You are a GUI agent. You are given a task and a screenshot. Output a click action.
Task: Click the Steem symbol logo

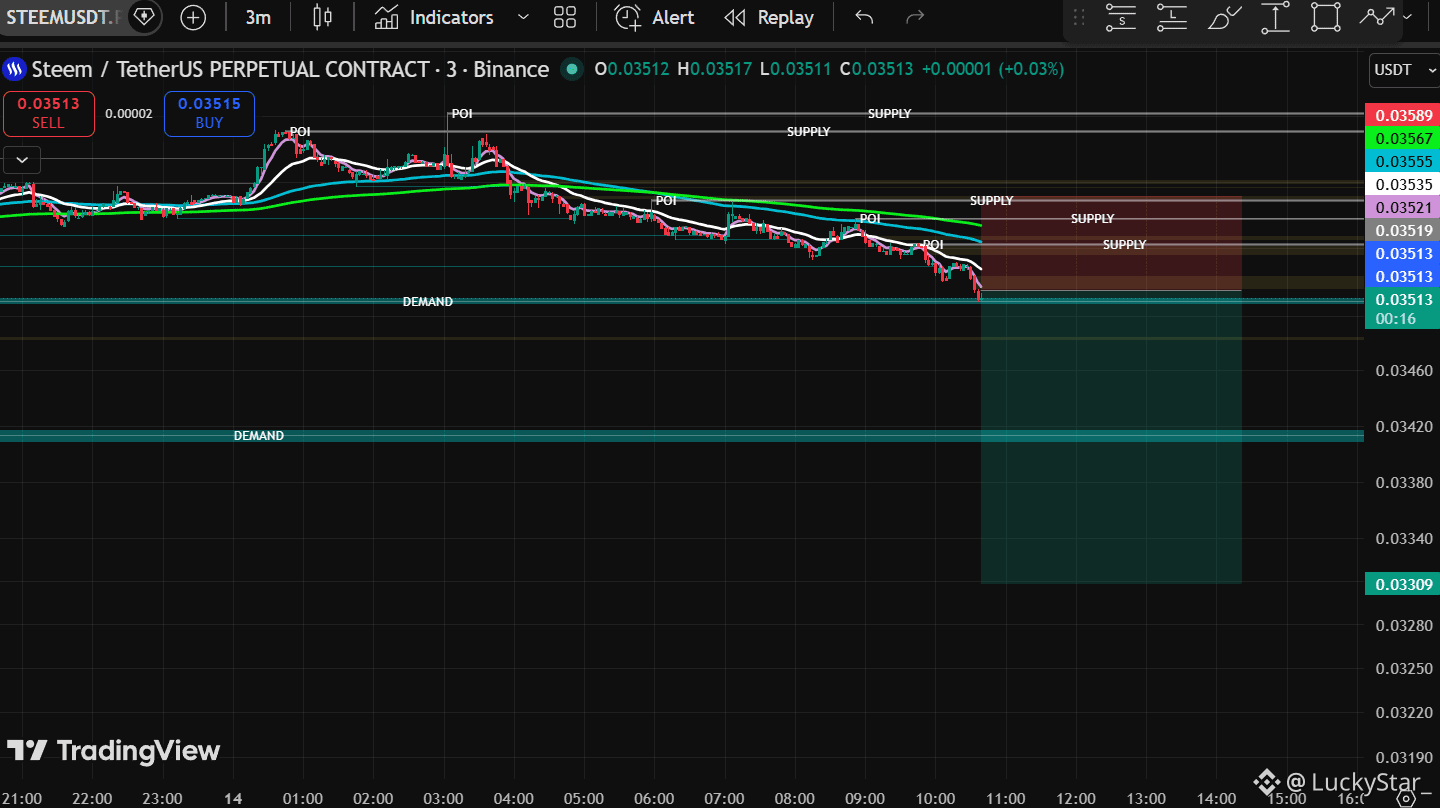(15, 69)
